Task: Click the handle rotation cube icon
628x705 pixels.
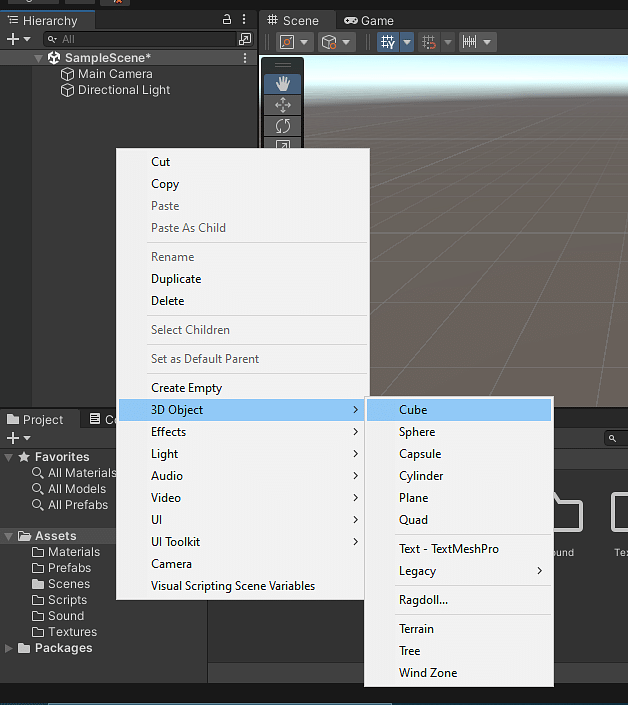Action: coord(329,42)
